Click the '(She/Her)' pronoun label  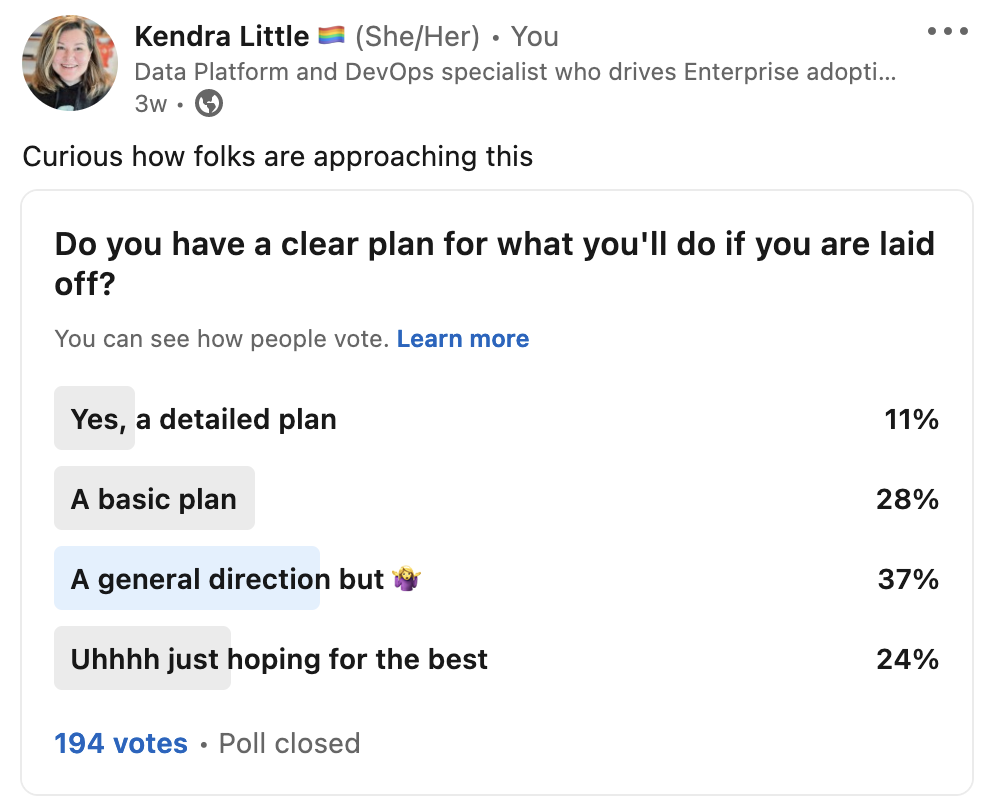[418, 35]
